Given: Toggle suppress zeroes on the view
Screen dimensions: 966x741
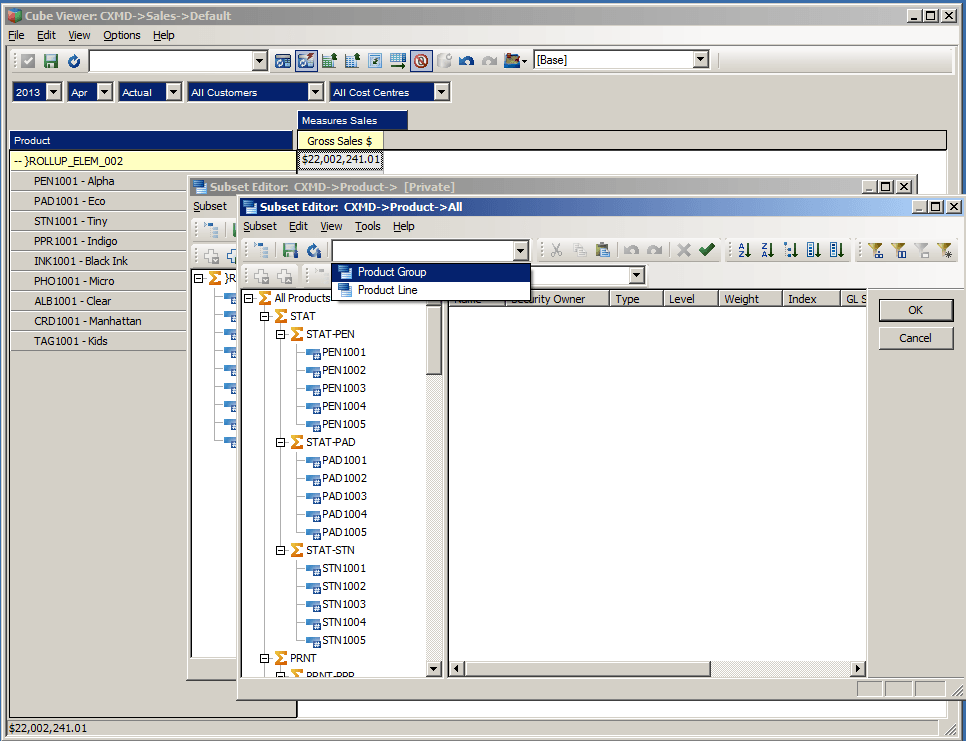Looking at the screenshot, I should 421,61.
